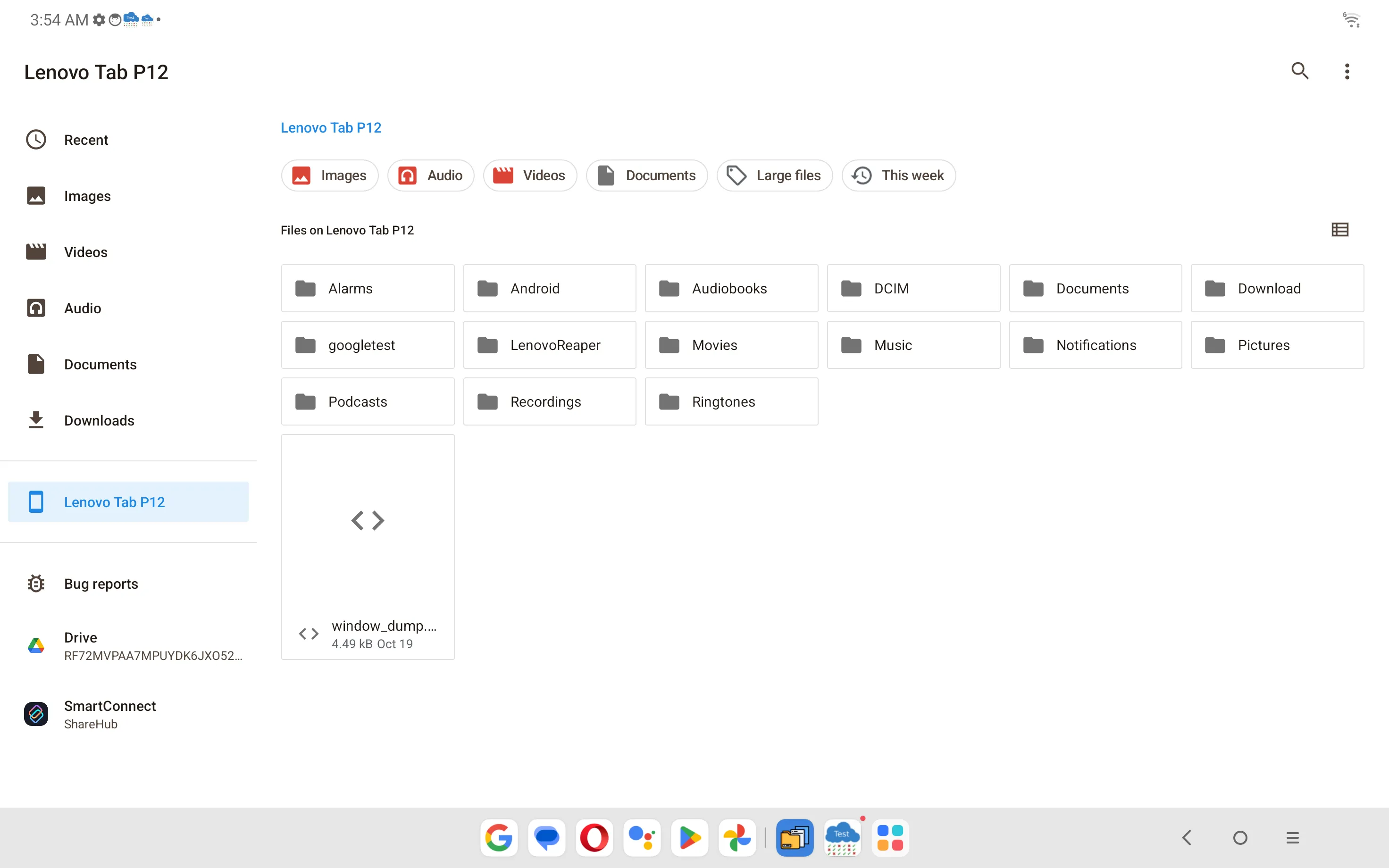Viewport: 1389px width, 868px height.
Task: Filter by the Audio chip
Action: tap(430, 175)
